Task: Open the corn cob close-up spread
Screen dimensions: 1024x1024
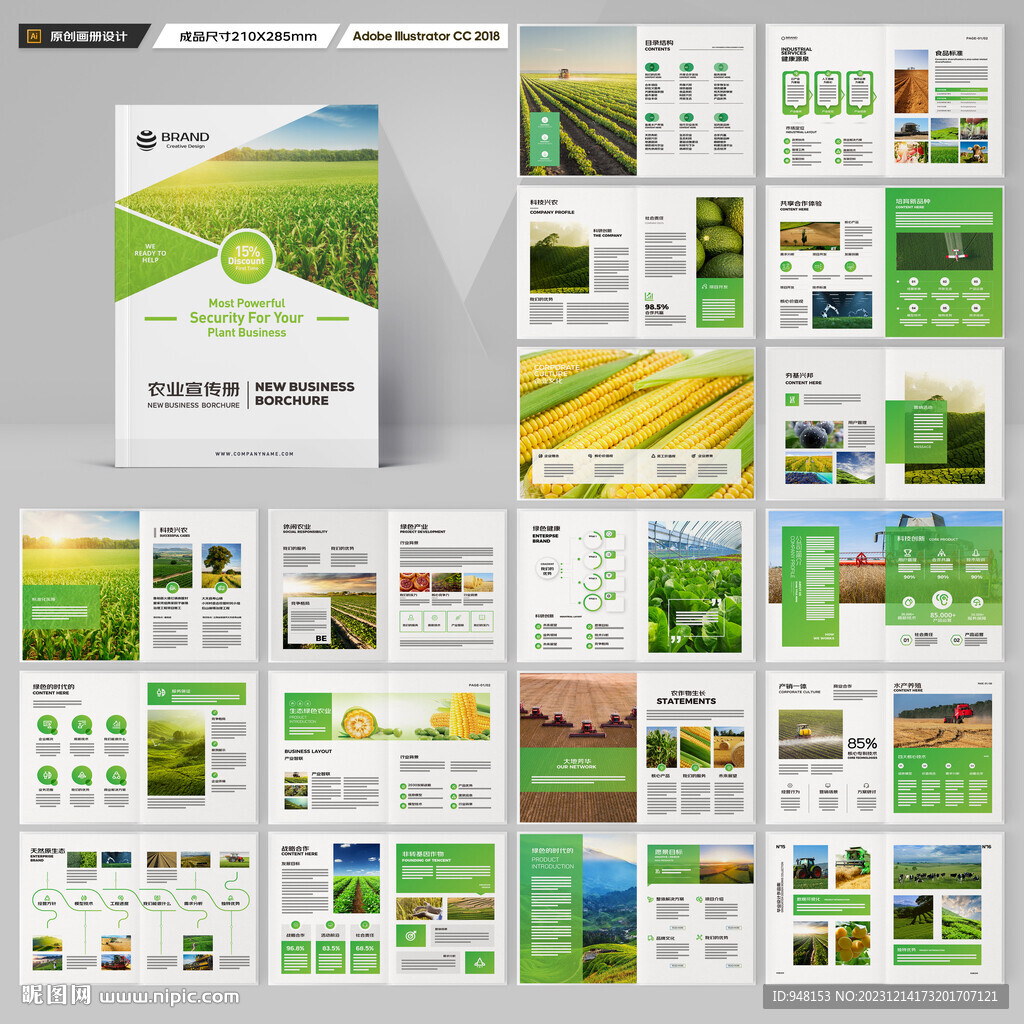Action: 637,424
